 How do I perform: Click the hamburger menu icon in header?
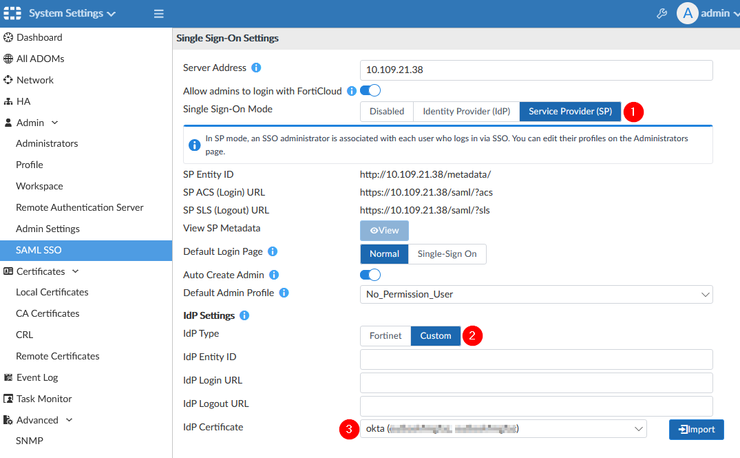click(x=159, y=14)
